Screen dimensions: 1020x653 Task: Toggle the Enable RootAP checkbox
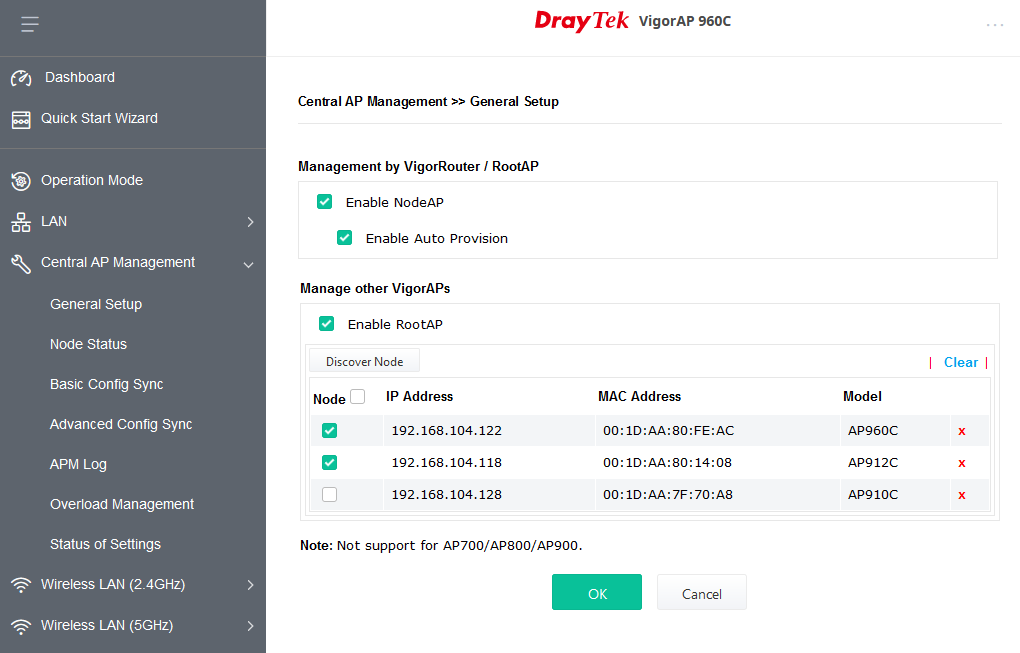327,323
